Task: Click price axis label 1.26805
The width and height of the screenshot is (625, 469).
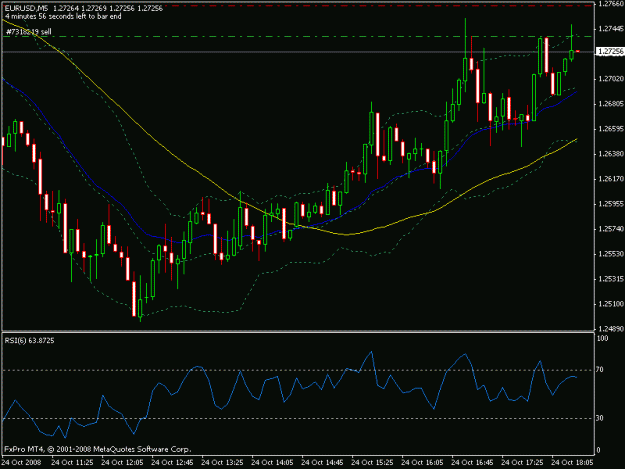Action: (611, 104)
